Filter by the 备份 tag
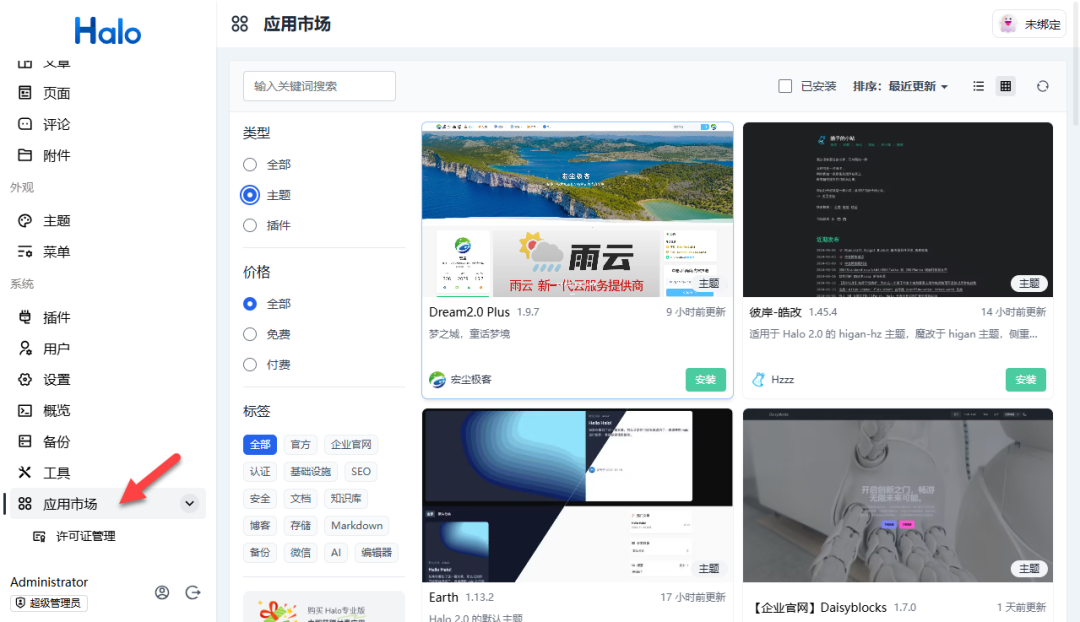Viewport: 1080px width, 622px height. coord(260,552)
